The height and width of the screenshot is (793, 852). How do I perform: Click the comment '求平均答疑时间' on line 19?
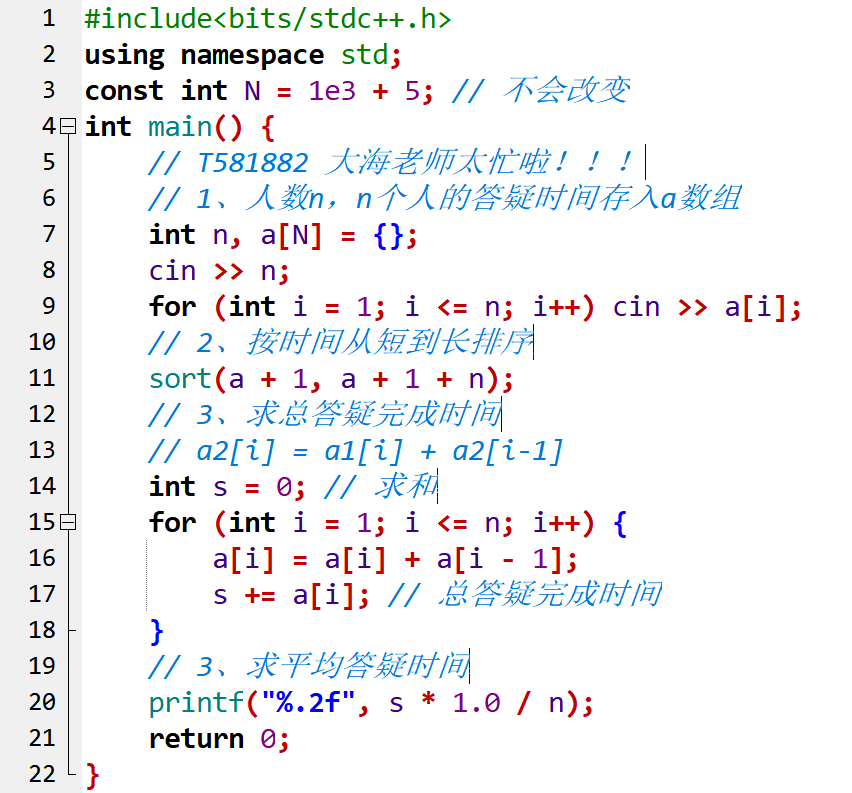pos(358,665)
